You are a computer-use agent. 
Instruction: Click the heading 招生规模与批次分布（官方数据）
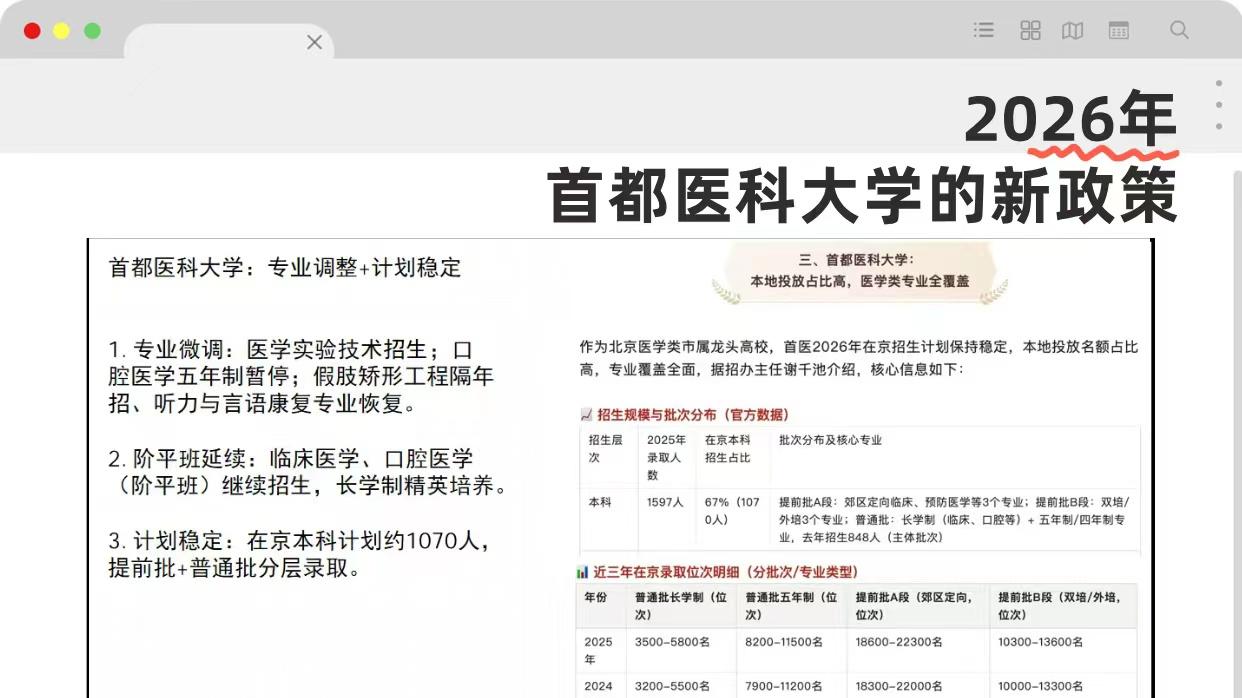(x=692, y=415)
